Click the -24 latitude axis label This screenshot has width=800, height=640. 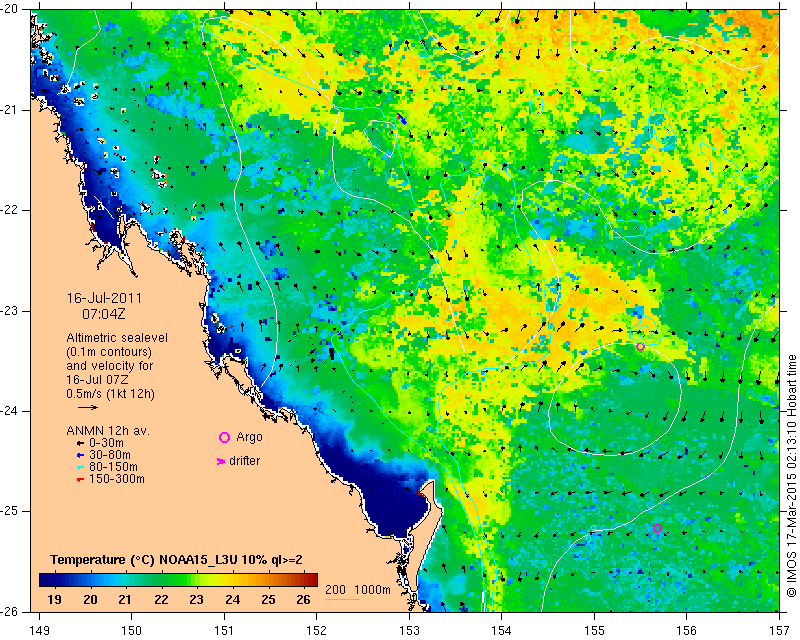coord(9,411)
